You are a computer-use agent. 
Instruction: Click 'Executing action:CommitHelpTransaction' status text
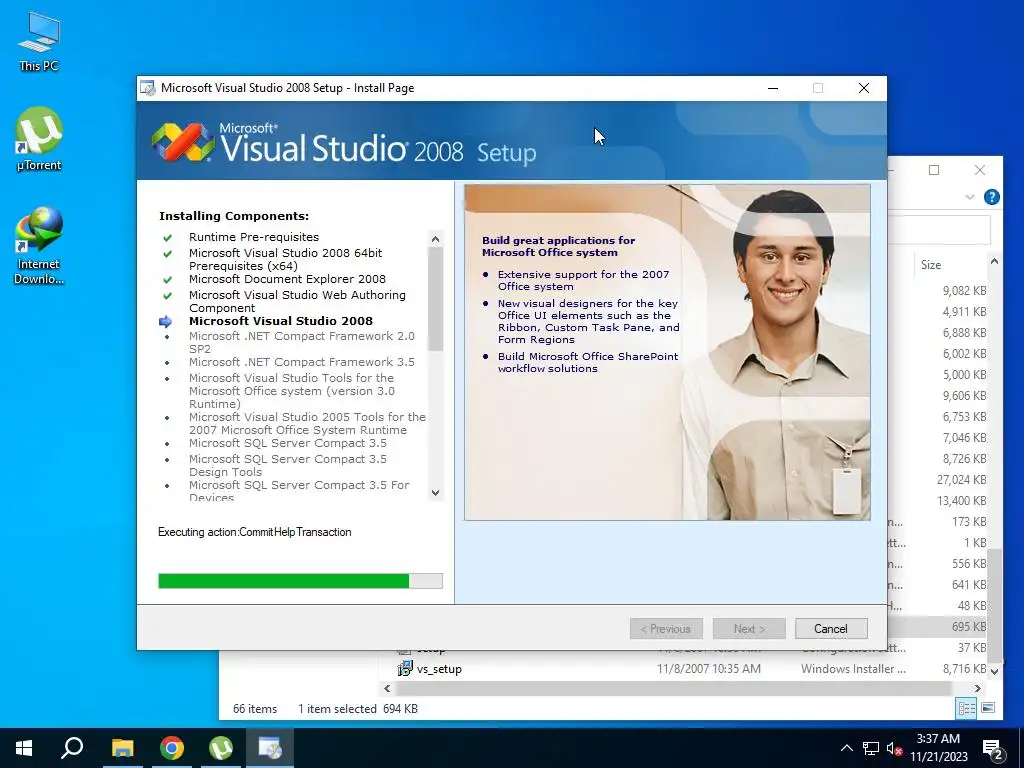[x=255, y=532]
